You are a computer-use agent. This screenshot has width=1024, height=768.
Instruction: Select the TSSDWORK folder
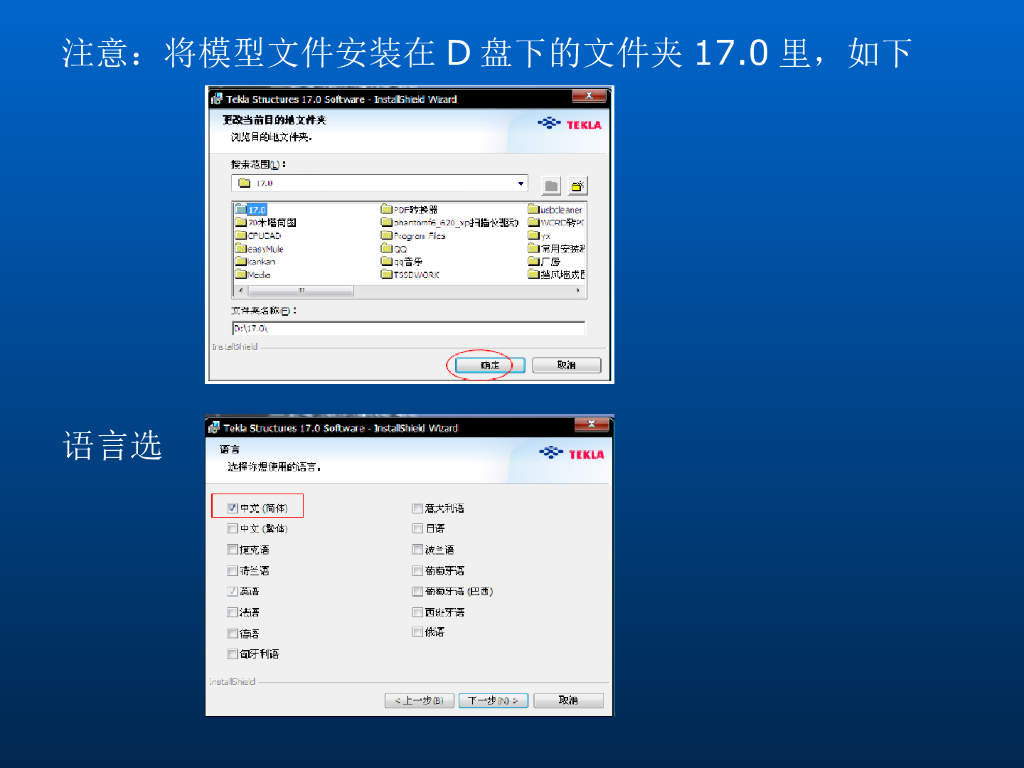pyautogui.click(x=410, y=275)
